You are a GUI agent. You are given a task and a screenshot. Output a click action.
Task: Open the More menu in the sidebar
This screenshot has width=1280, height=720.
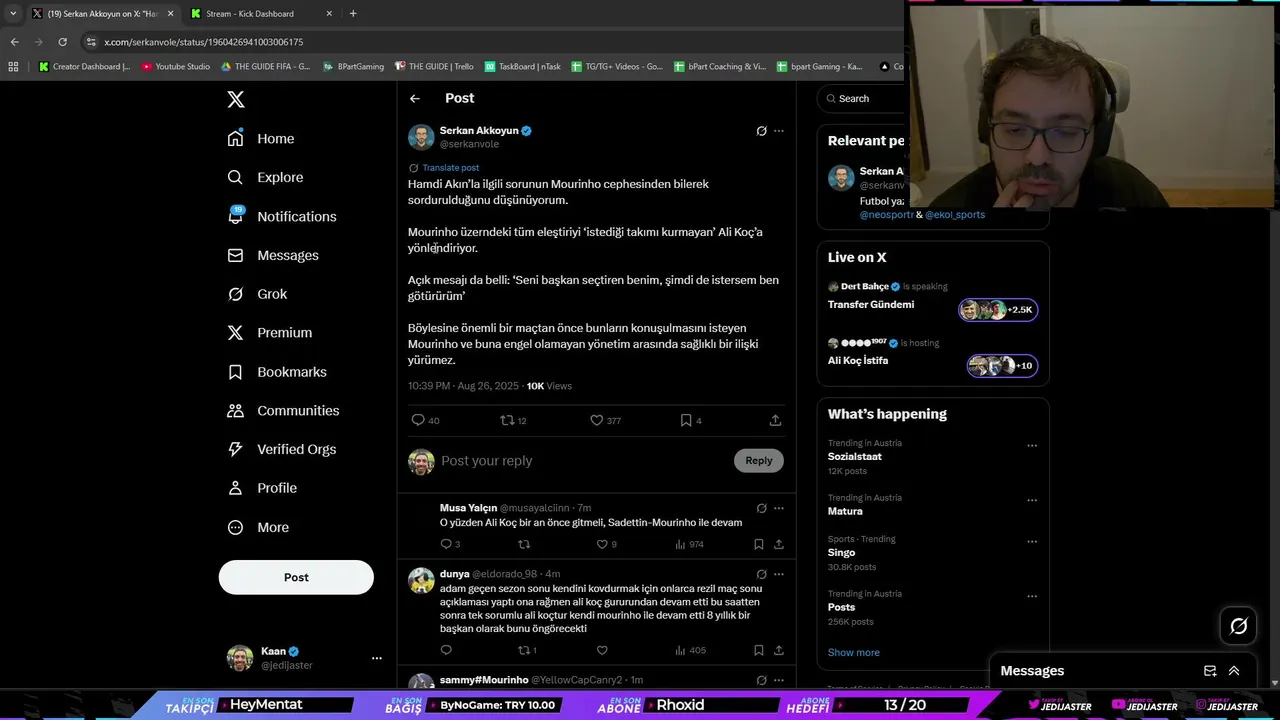coord(258,527)
